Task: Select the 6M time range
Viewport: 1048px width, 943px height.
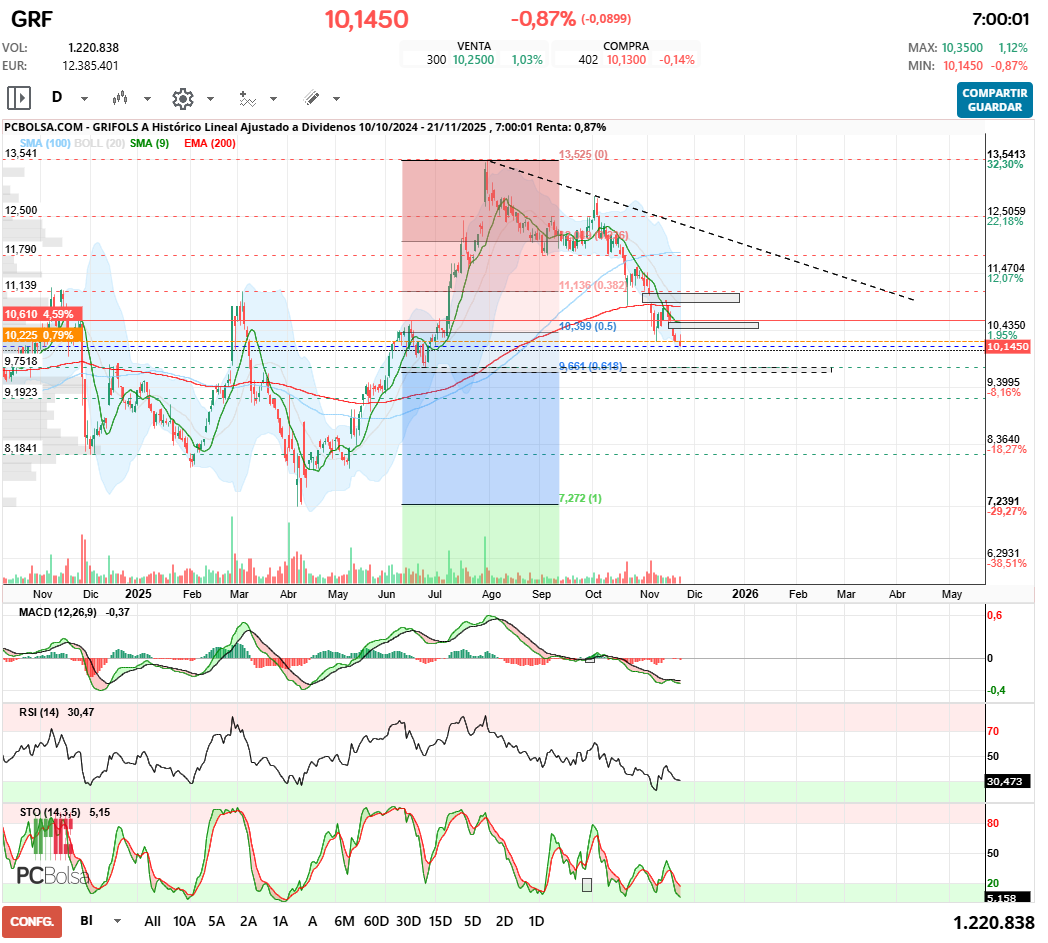Action: coord(344,921)
